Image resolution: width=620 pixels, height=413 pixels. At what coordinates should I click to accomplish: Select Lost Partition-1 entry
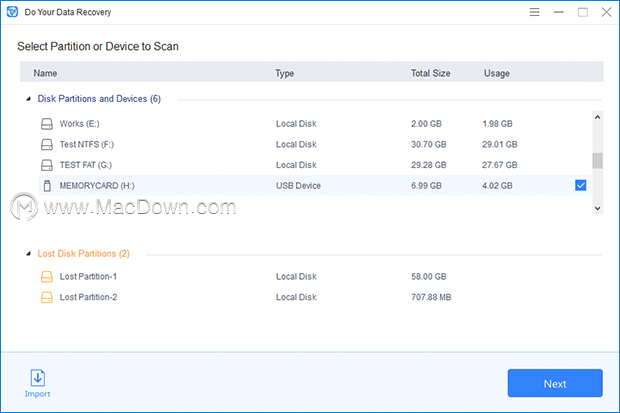coord(88,277)
